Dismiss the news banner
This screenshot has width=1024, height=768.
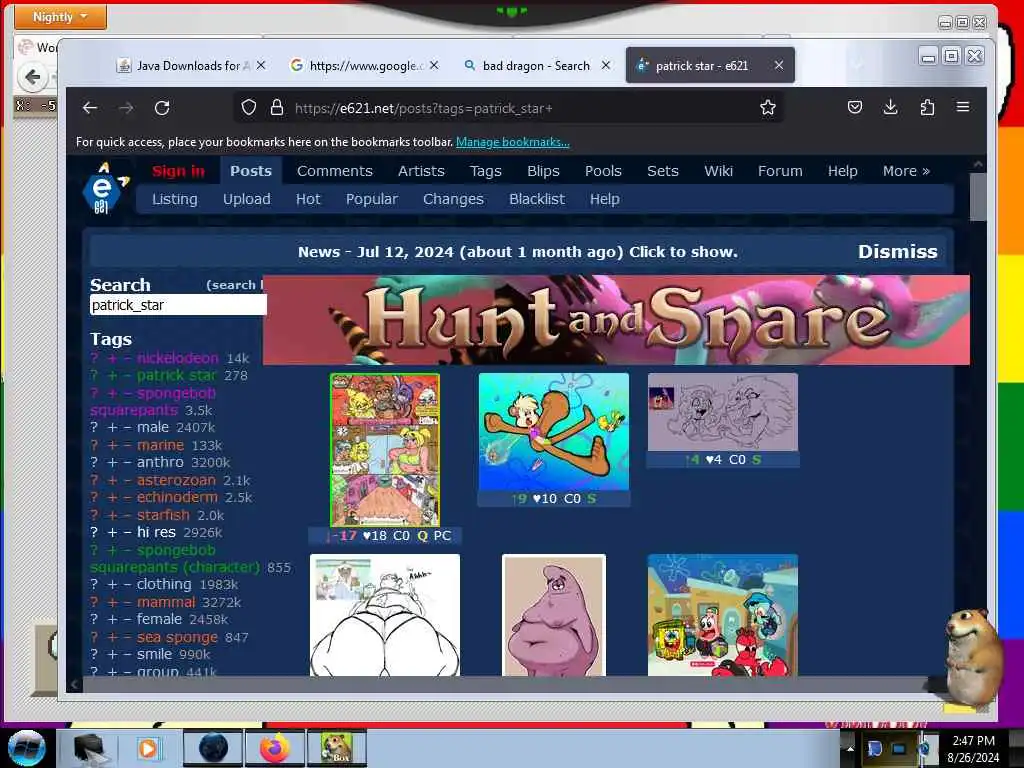click(x=898, y=252)
